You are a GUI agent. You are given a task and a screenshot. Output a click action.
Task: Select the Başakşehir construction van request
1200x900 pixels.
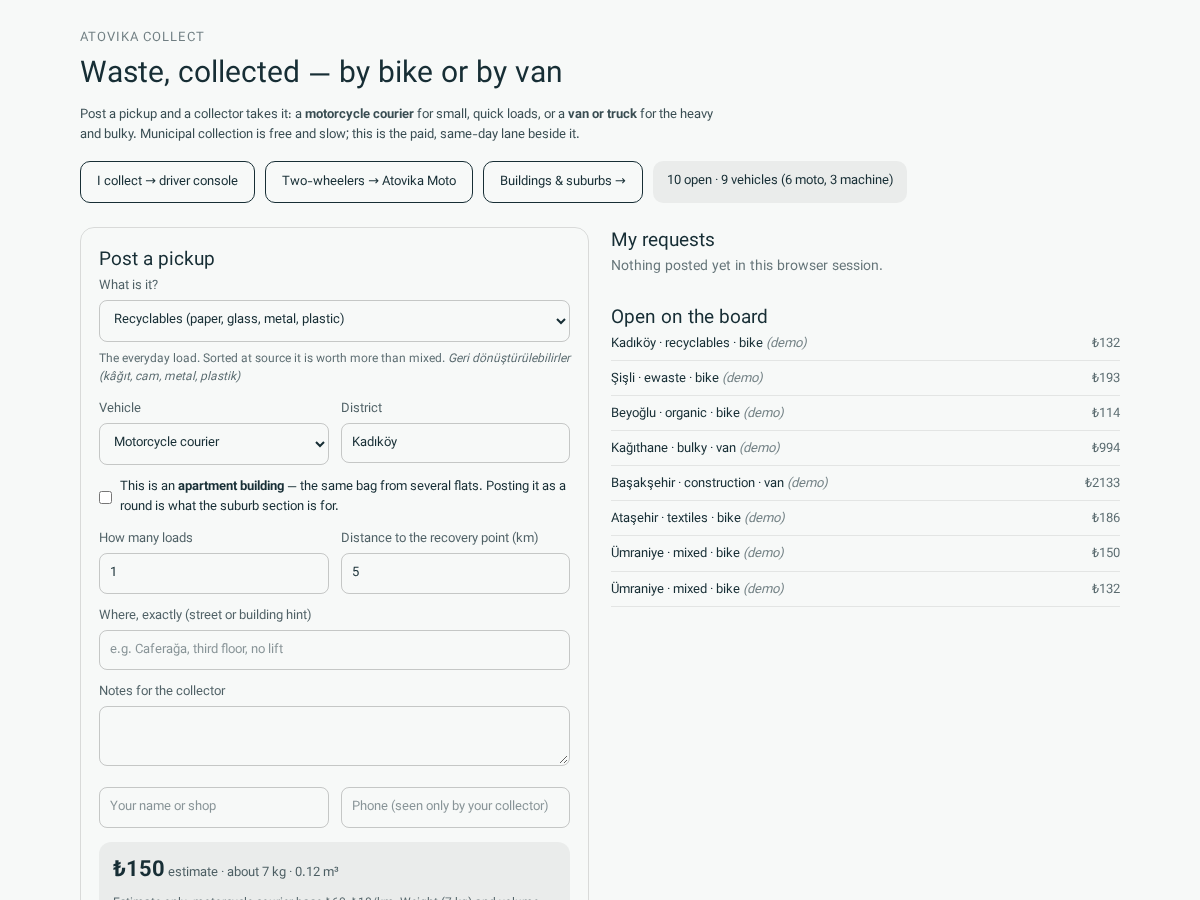(865, 483)
